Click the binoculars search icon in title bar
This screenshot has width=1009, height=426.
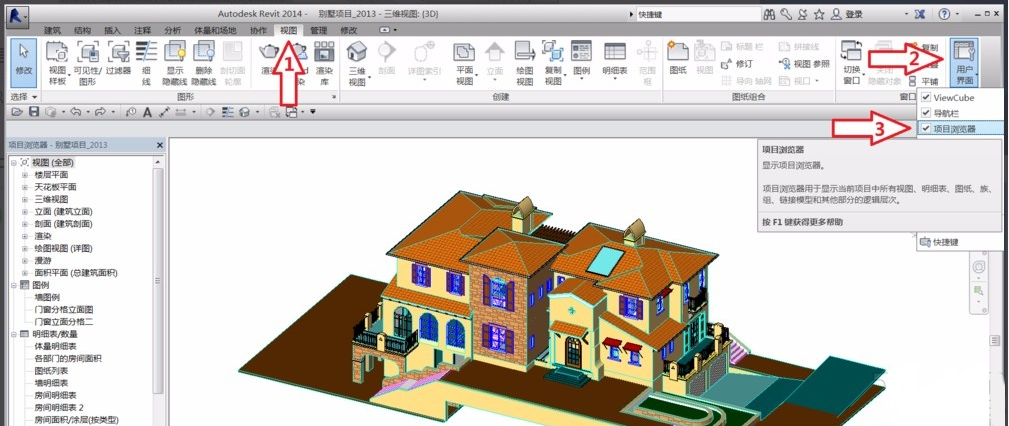[x=769, y=14]
